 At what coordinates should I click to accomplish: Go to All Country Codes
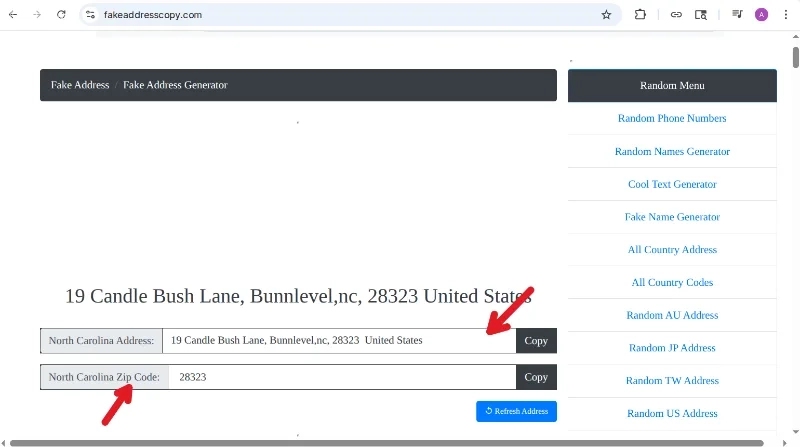(672, 283)
